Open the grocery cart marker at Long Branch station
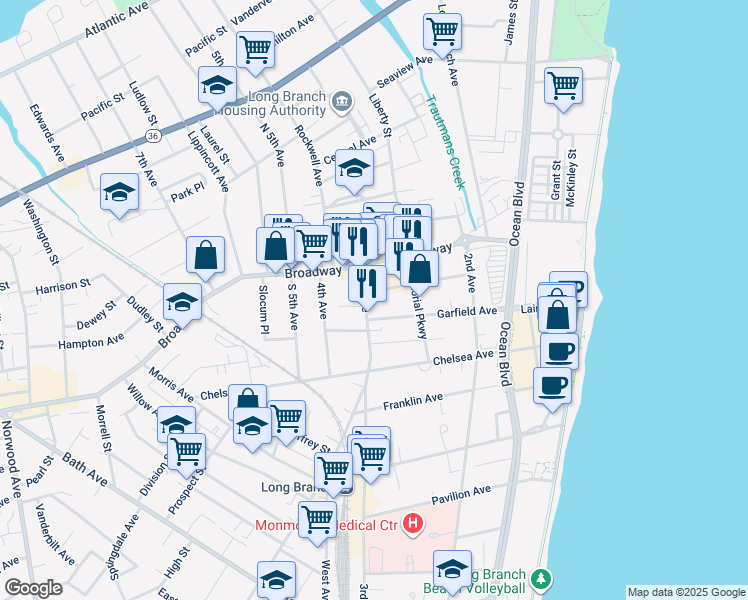This screenshot has height=600, width=748. (333, 472)
